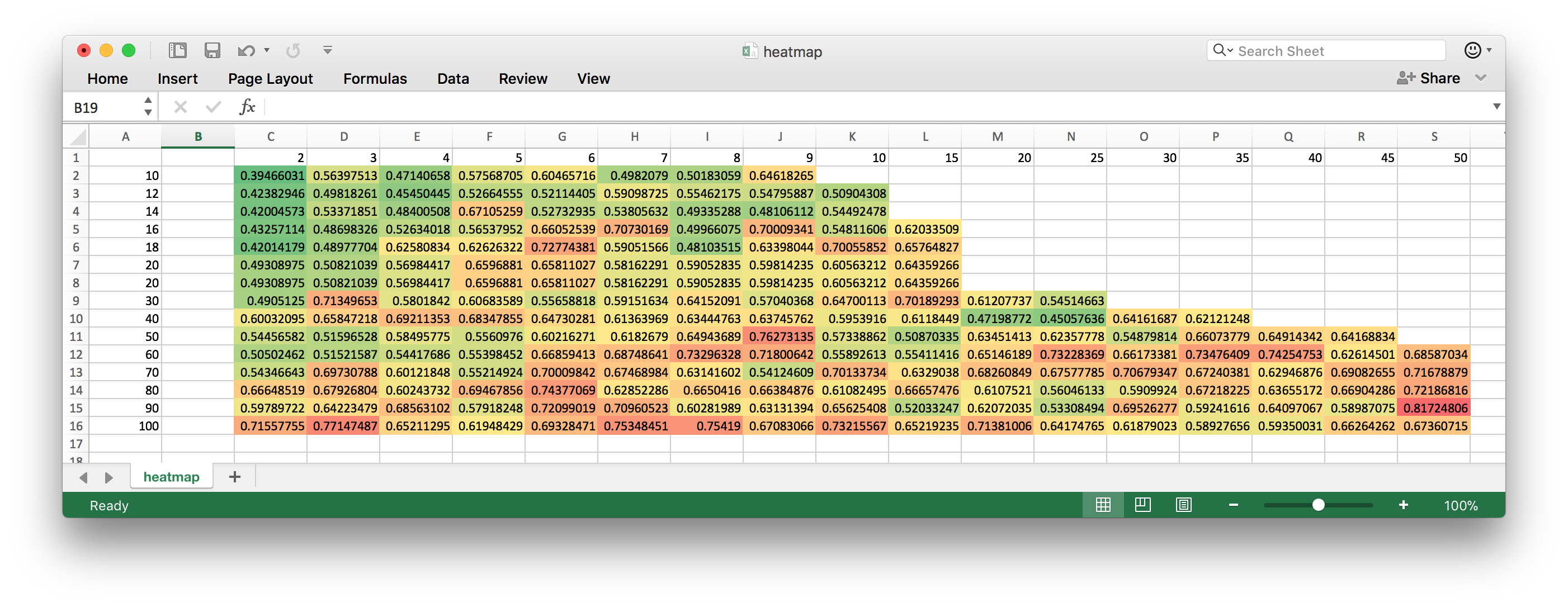Click the sidebar/template gallery icon
This screenshot has width=1568, height=607.
coord(178,50)
